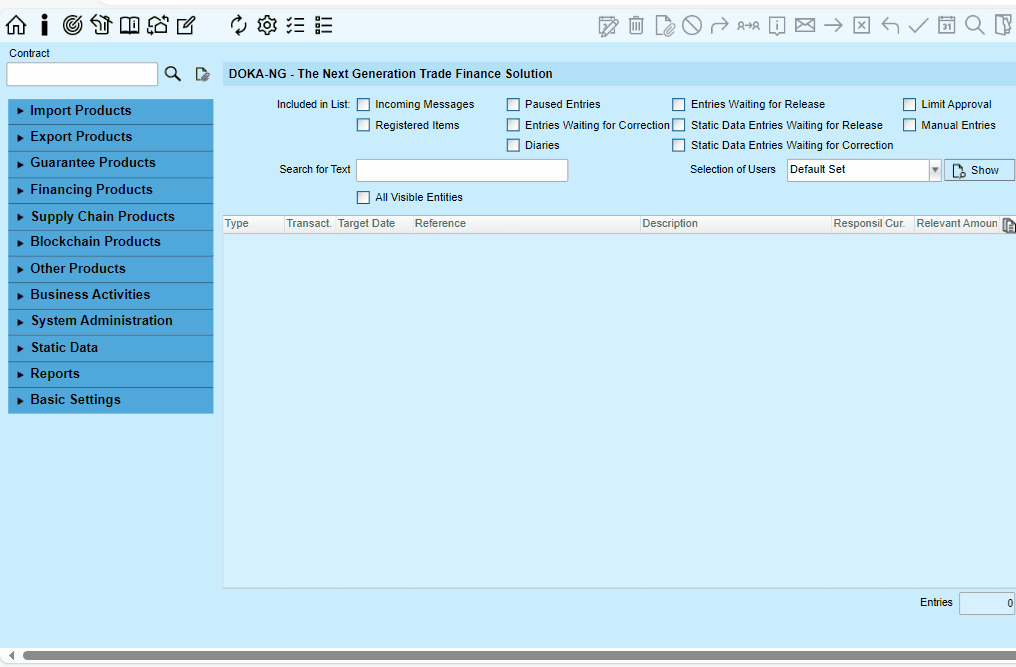
Task: Enable the Diaries checkbox
Action: coord(513,145)
